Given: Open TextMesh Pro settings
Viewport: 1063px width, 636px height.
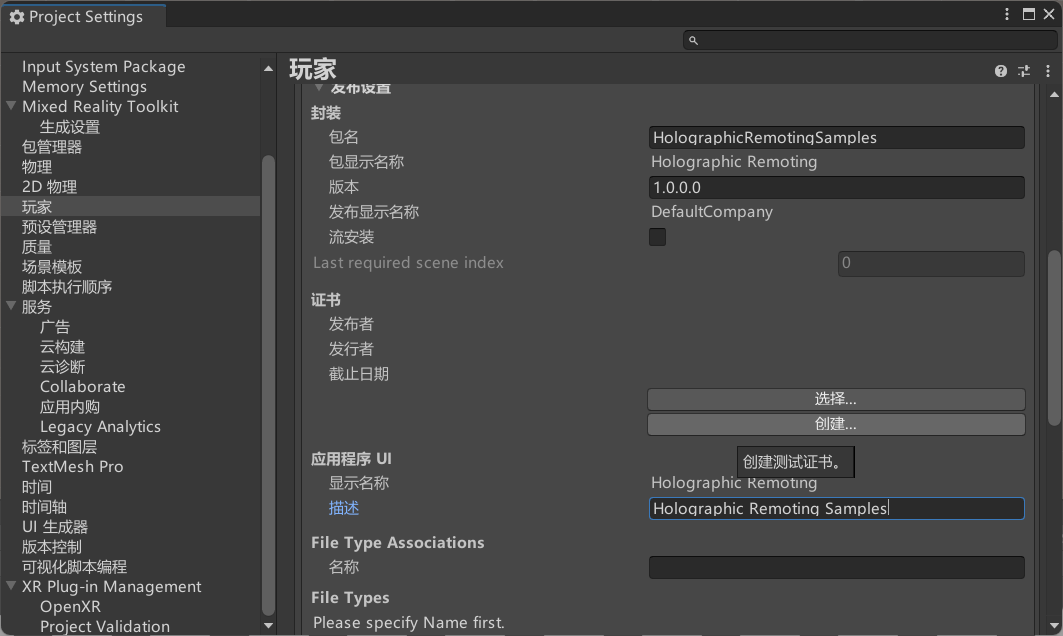Looking at the screenshot, I should pyautogui.click(x=73, y=466).
